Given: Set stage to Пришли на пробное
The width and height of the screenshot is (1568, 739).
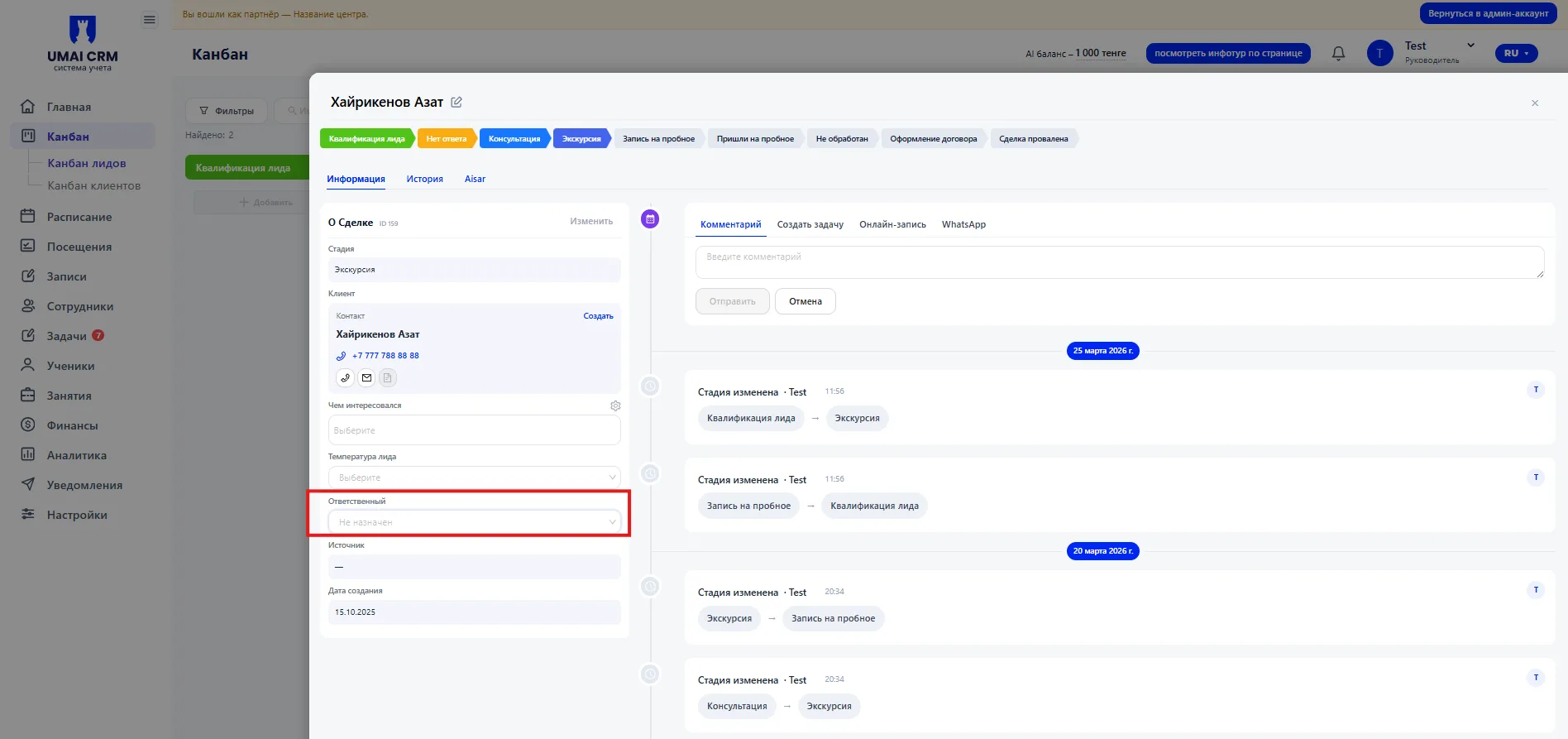Looking at the screenshot, I should tap(755, 138).
